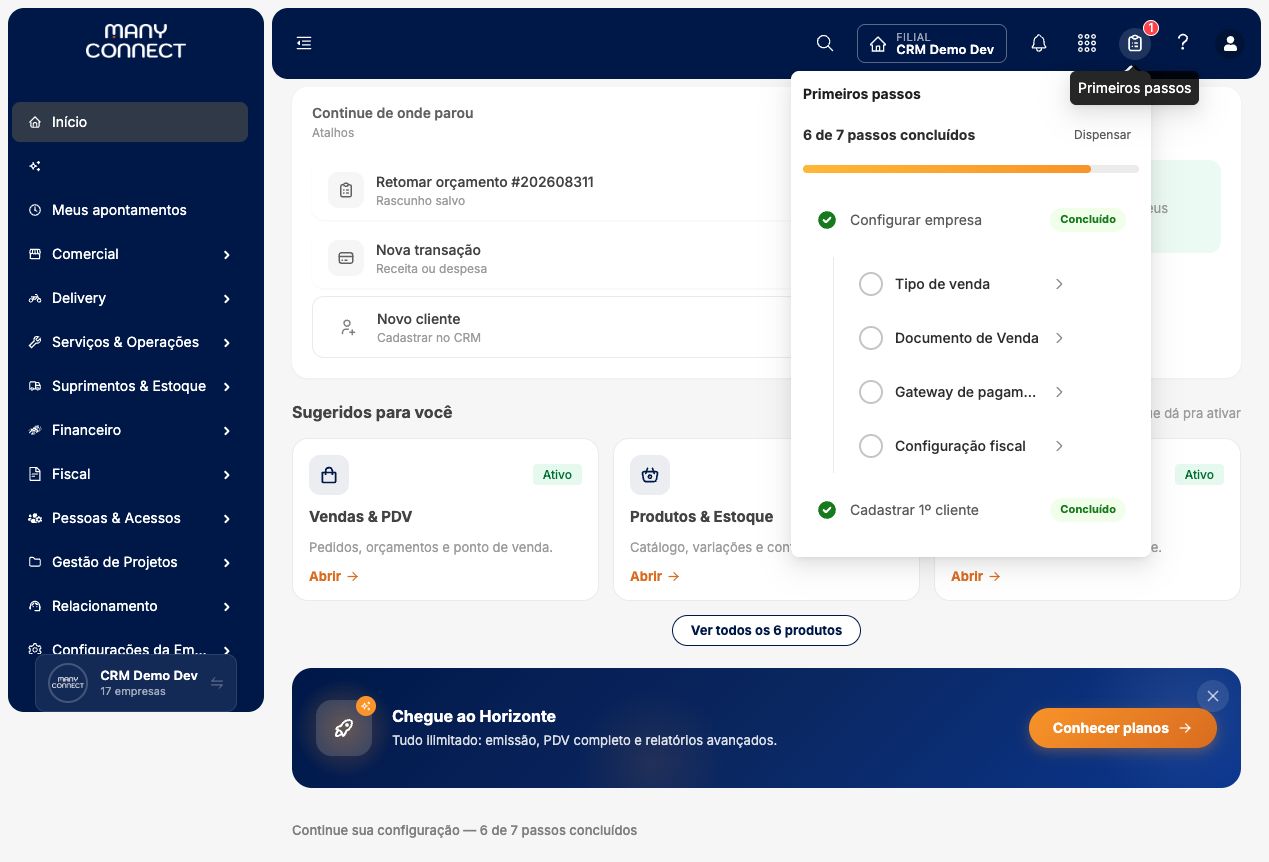Click the Fiscal document icon in sidebar
The width and height of the screenshot is (1269, 862).
click(x=35, y=474)
